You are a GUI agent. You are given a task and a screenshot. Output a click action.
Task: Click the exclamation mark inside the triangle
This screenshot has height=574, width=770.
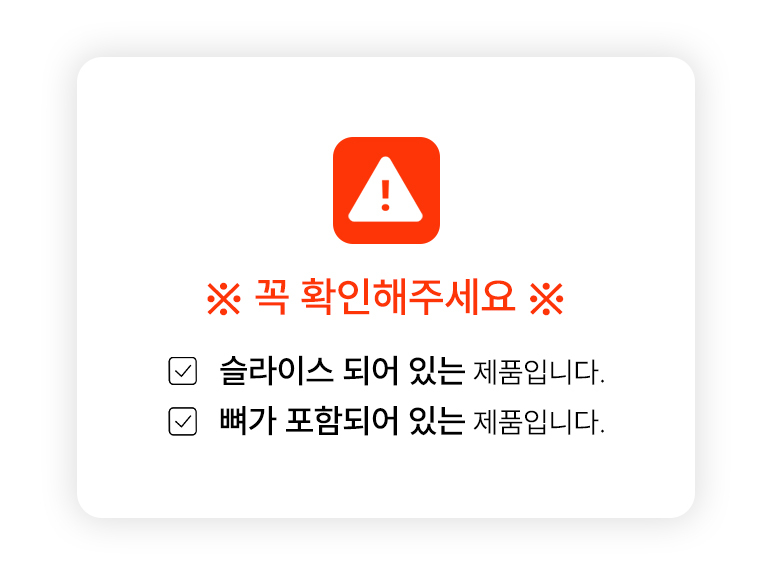pos(385,196)
